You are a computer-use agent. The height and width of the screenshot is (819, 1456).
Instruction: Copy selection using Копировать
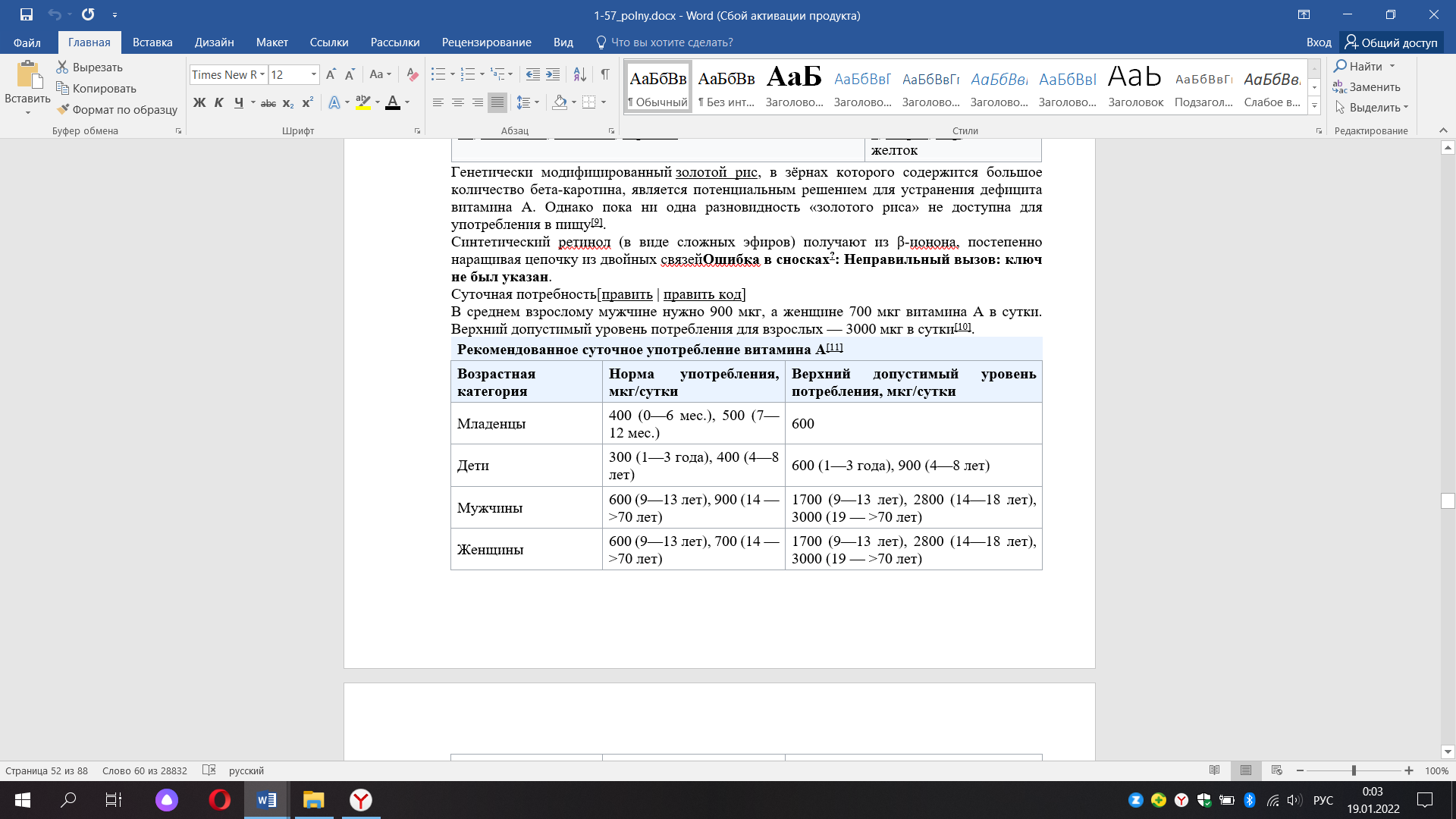(x=96, y=89)
